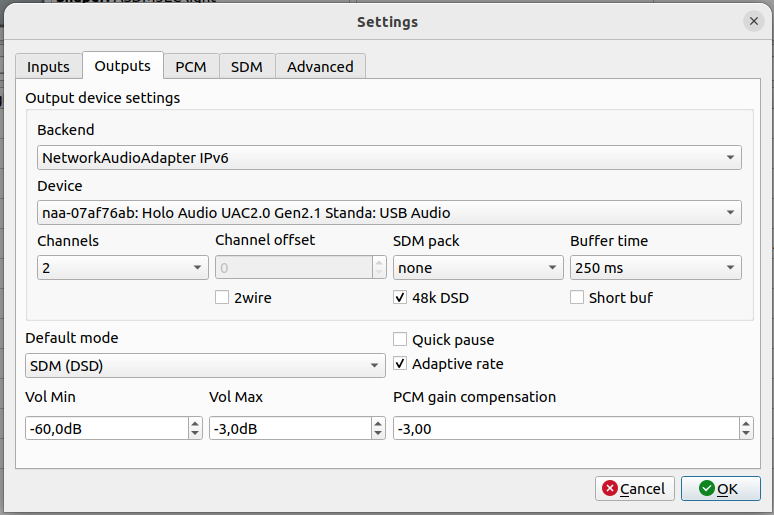774x515 pixels.
Task: Open the Default mode dropdown
Action: (x=204, y=366)
